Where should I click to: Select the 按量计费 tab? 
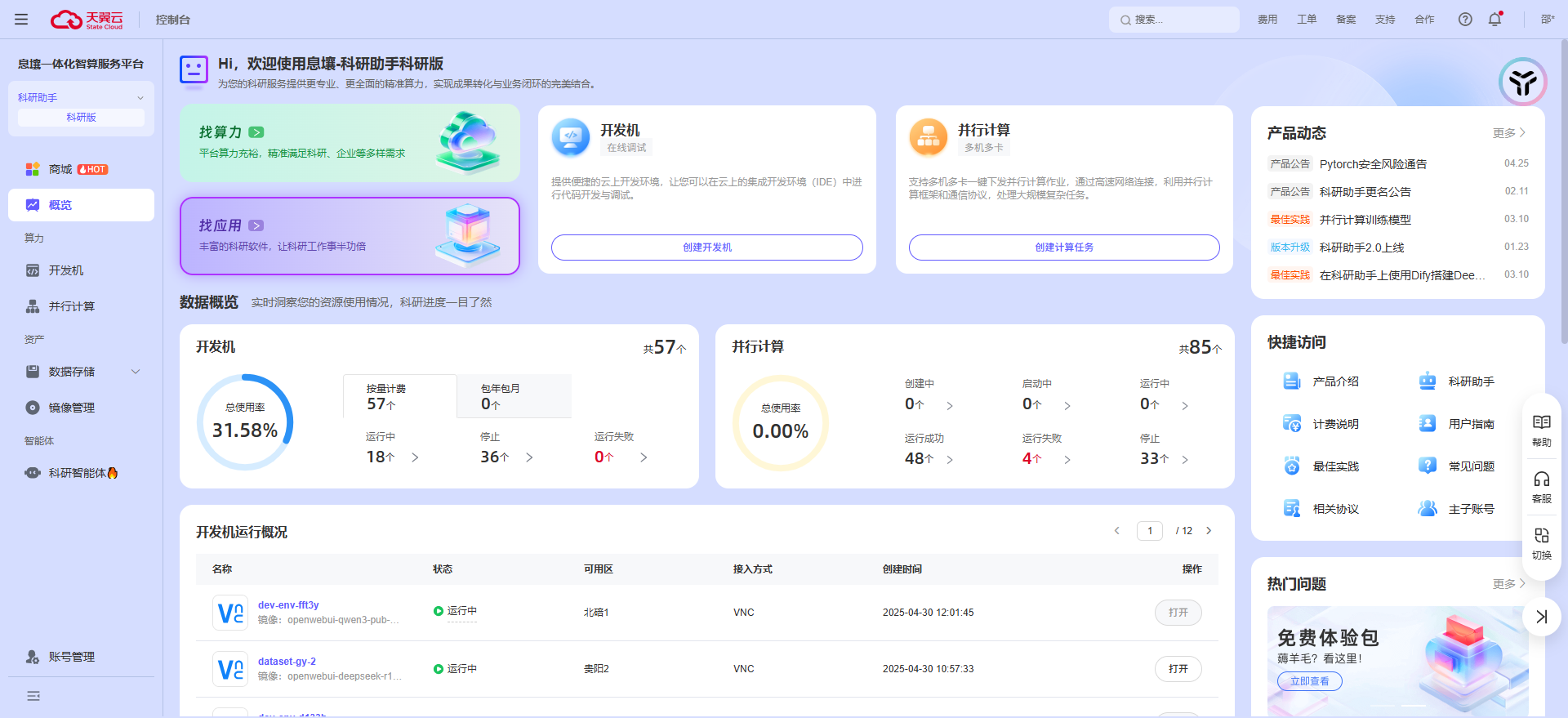[400, 396]
